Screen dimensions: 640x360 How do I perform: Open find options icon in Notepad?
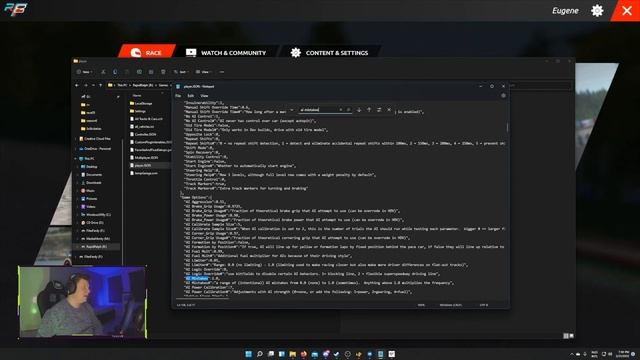point(379,110)
